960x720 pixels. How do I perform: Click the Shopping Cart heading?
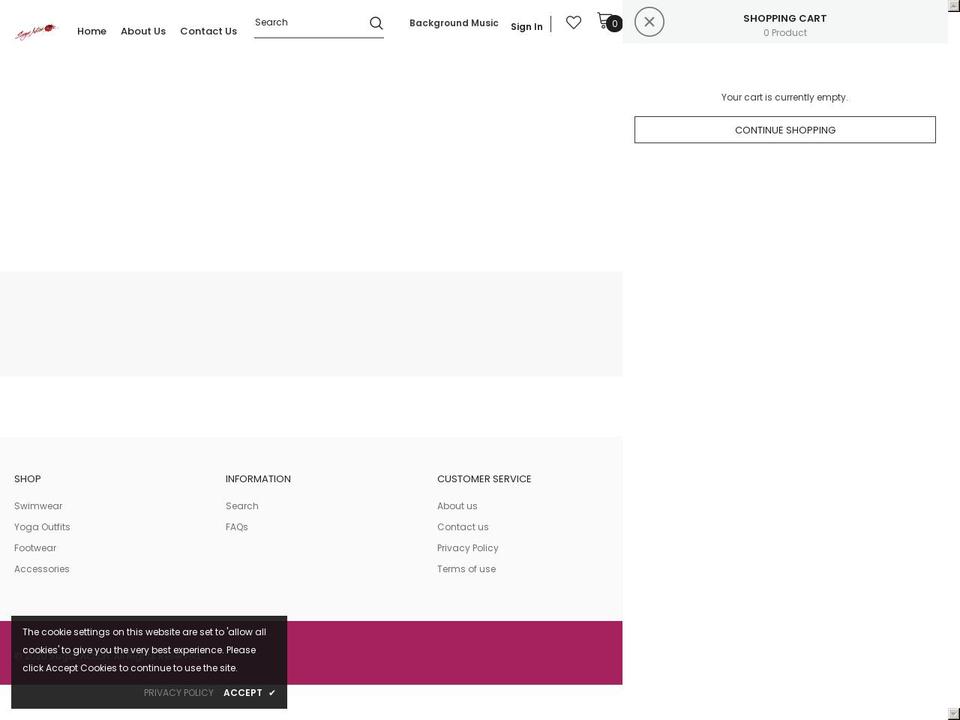[784, 18]
